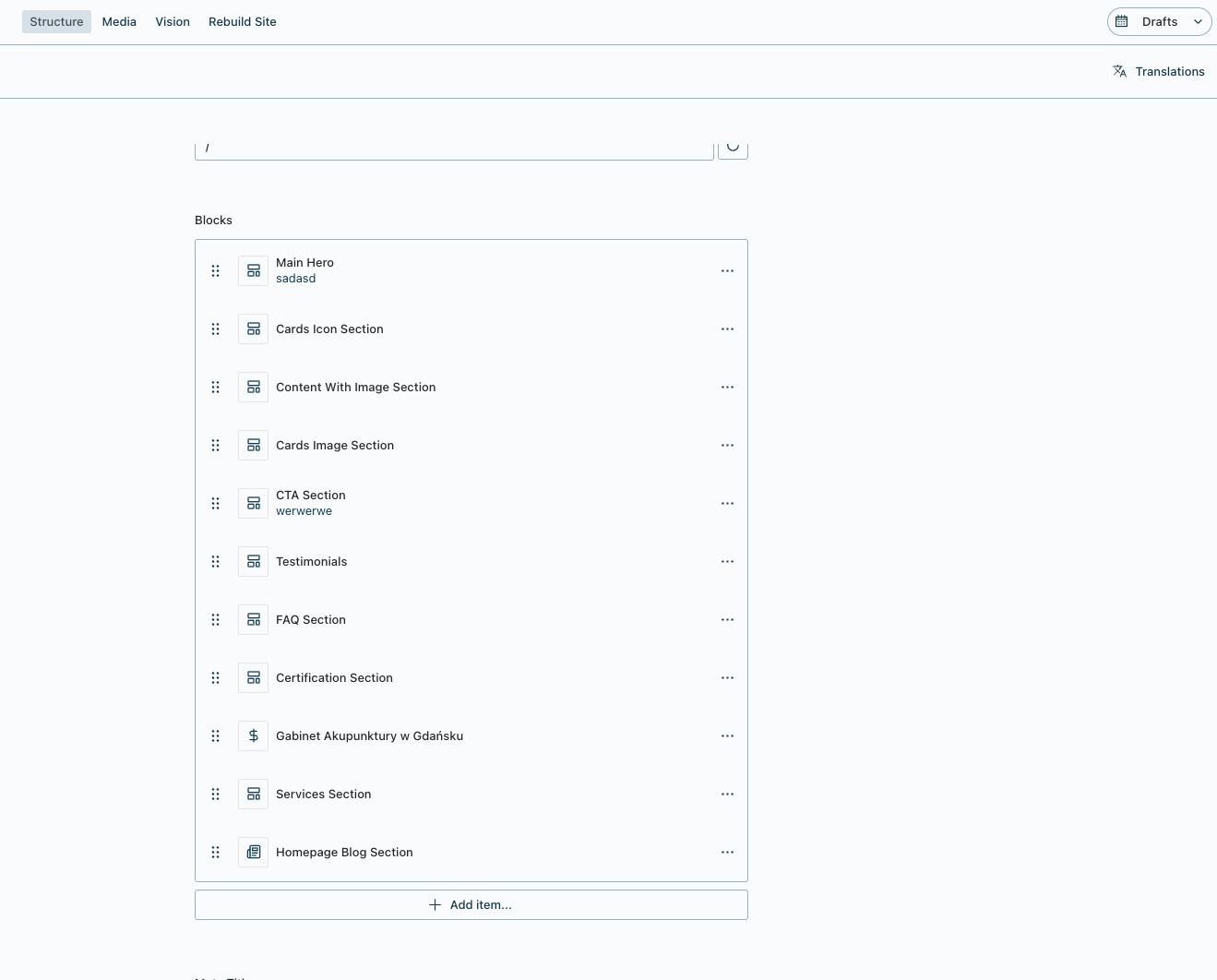
Task: Open three-dot menu for Services Section
Action: click(x=727, y=795)
